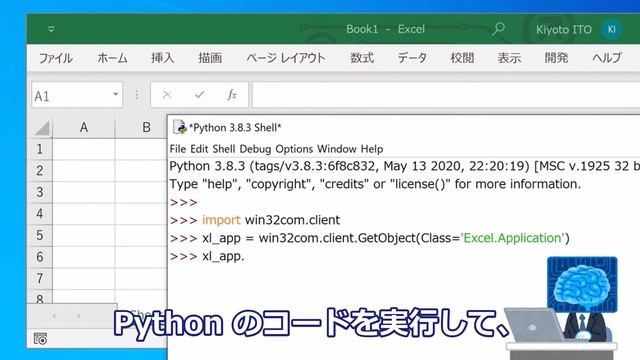Switch to the 挿入 ribbon tab

click(x=162, y=58)
